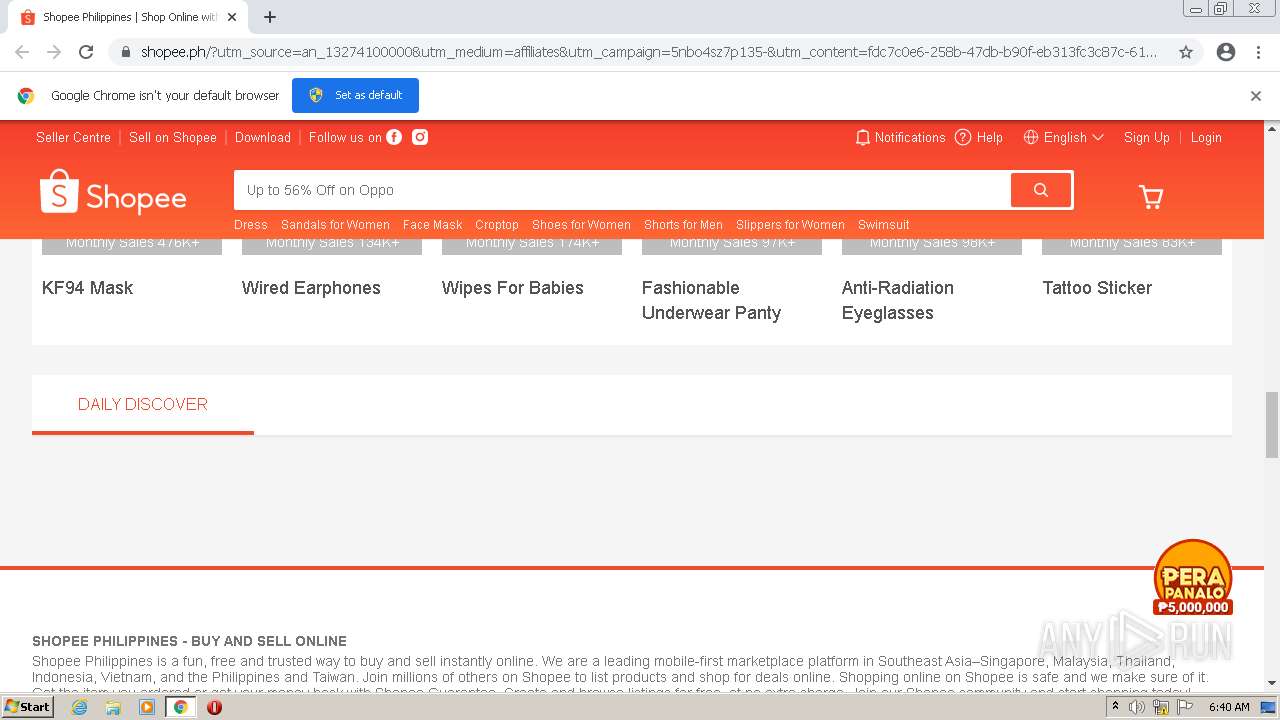Expand the English language dropdown
The image size is (1280, 720).
[x=1064, y=137]
